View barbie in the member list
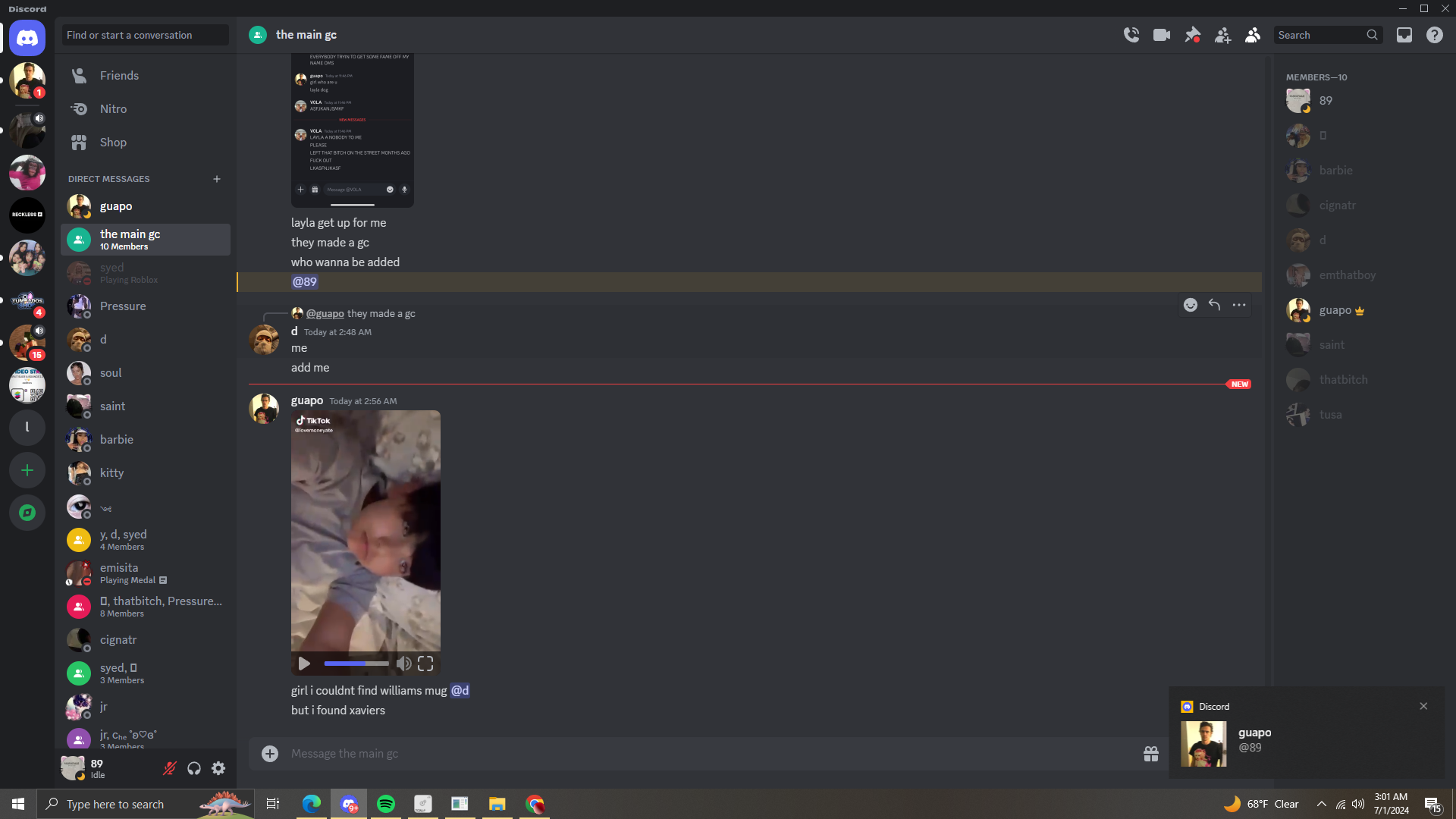The image size is (1456, 819). pos(1357,171)
